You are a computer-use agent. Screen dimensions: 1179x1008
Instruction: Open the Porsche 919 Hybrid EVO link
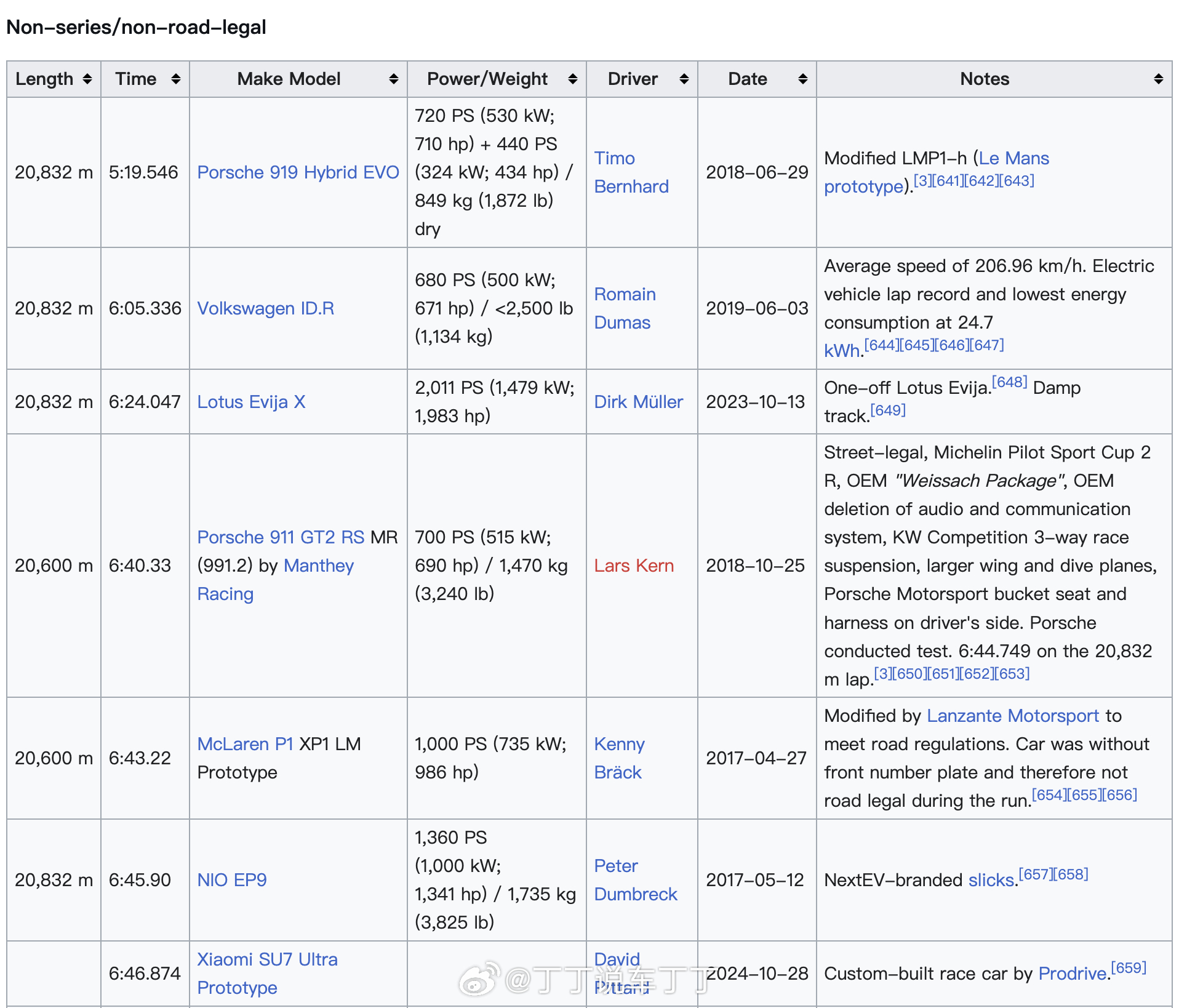coord(298,172)
